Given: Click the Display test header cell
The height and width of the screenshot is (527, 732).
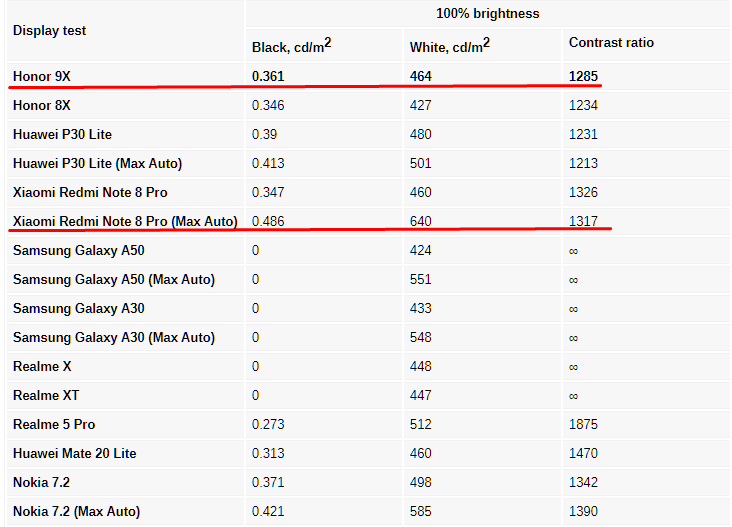Looking at the screenshot, I should [49, 30].
